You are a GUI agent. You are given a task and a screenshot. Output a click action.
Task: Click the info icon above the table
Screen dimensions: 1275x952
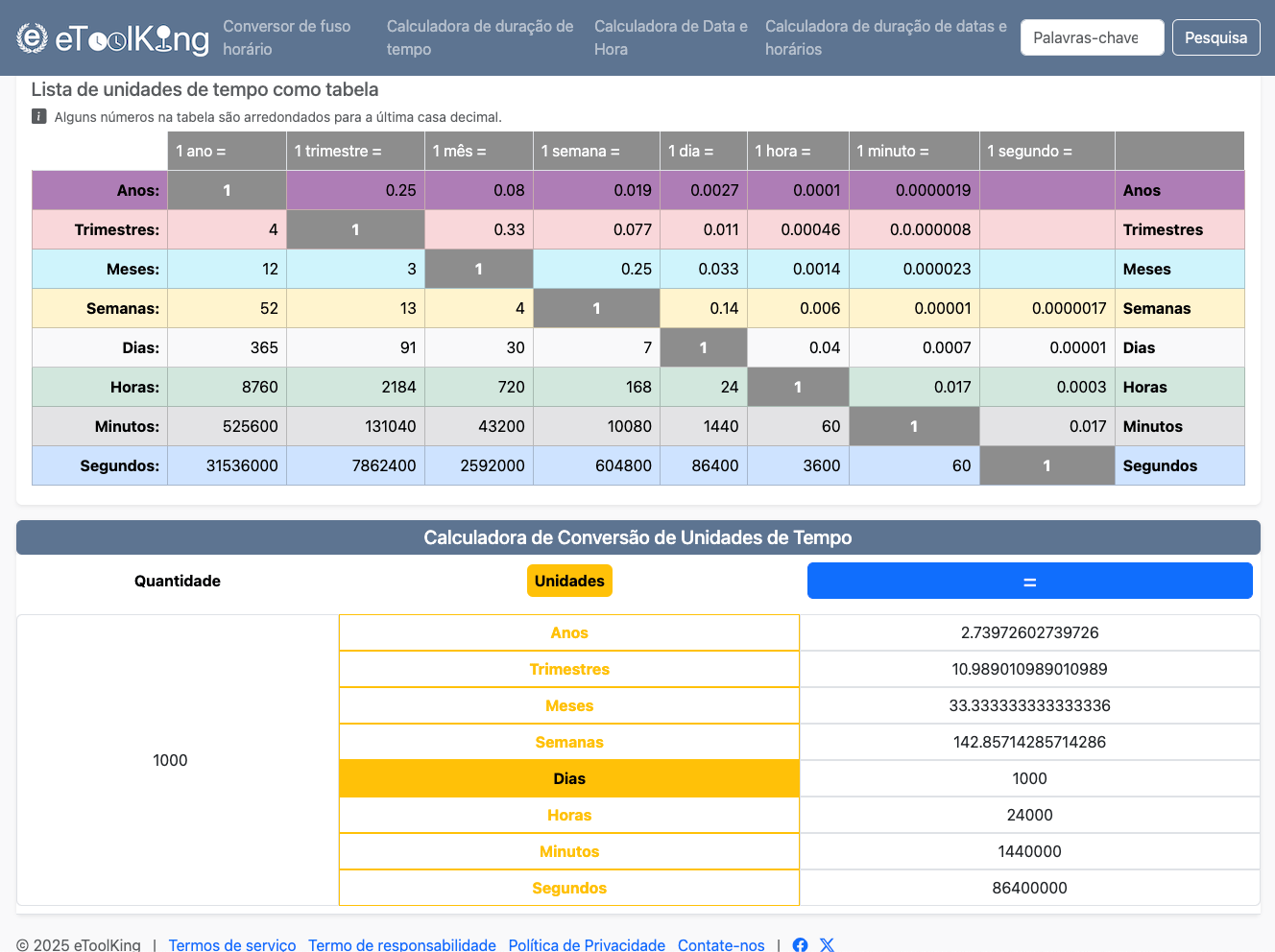click(39, 117)
